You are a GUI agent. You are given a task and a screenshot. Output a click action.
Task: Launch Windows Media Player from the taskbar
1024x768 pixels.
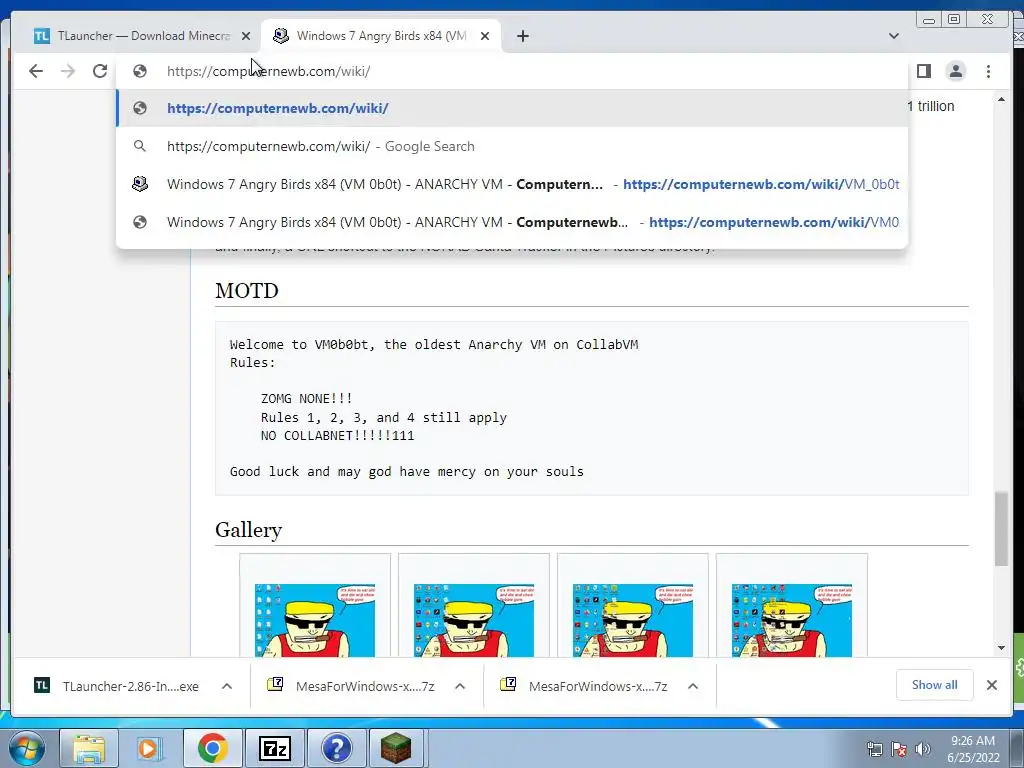pyautogui.click(x=150, y=748)
